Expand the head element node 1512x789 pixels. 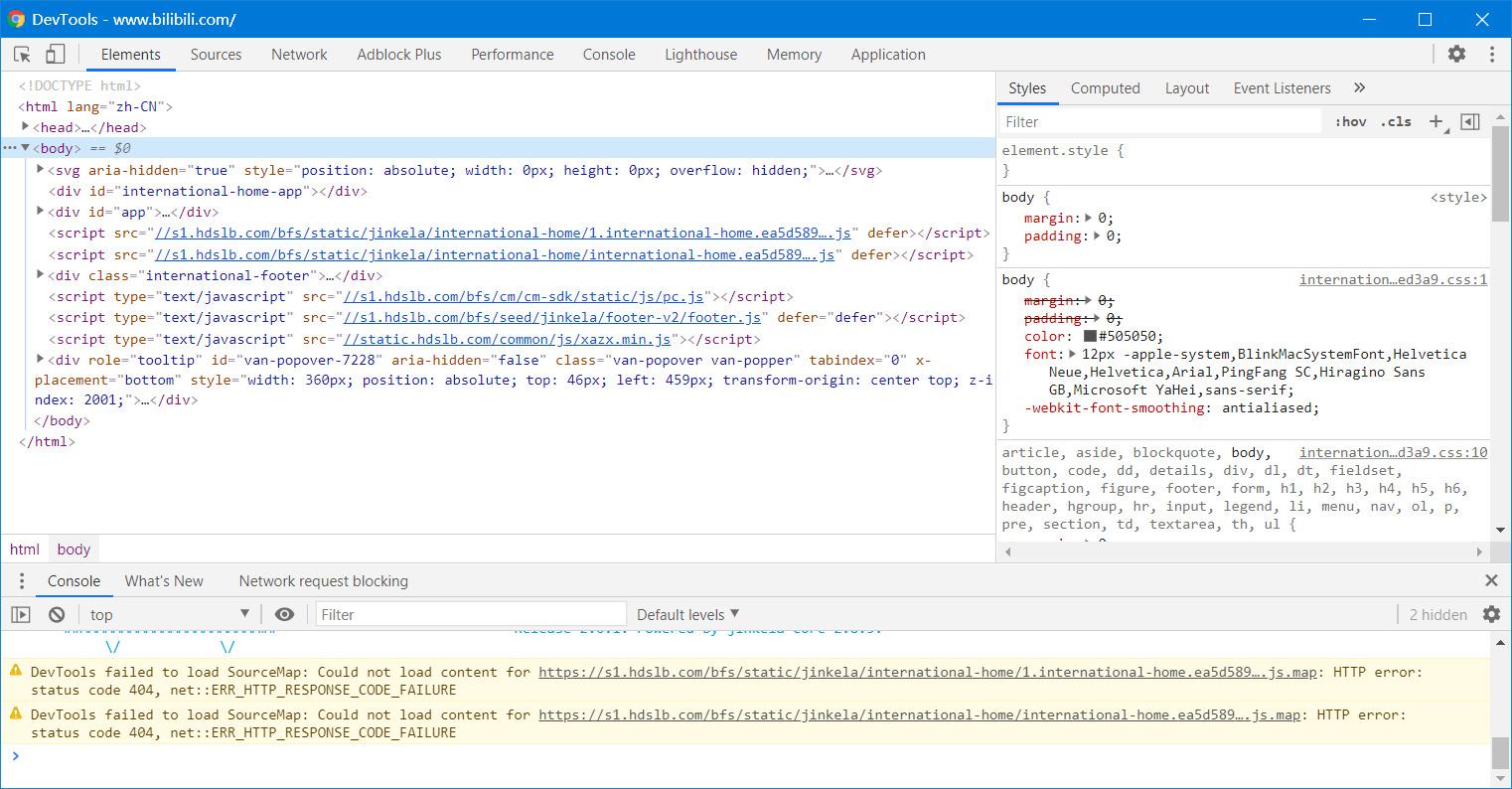click(x=26, y=126)
